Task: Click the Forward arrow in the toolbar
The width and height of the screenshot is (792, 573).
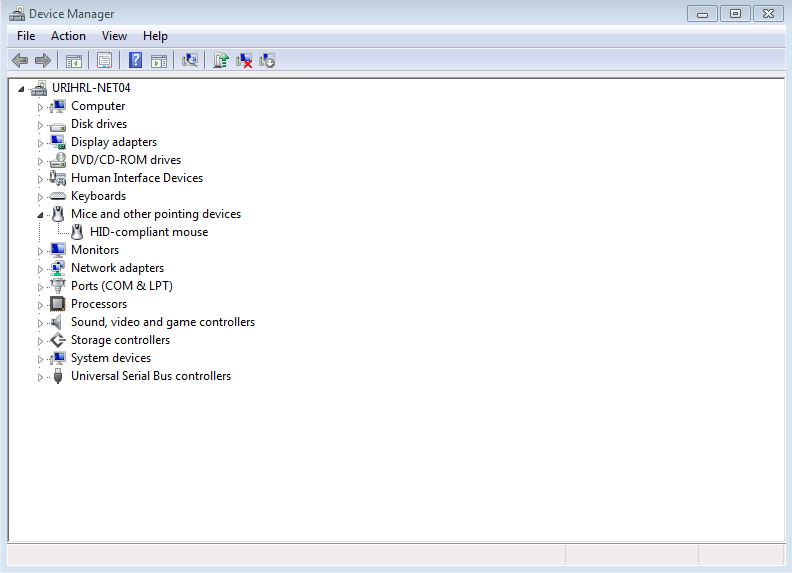Action: 42,61
